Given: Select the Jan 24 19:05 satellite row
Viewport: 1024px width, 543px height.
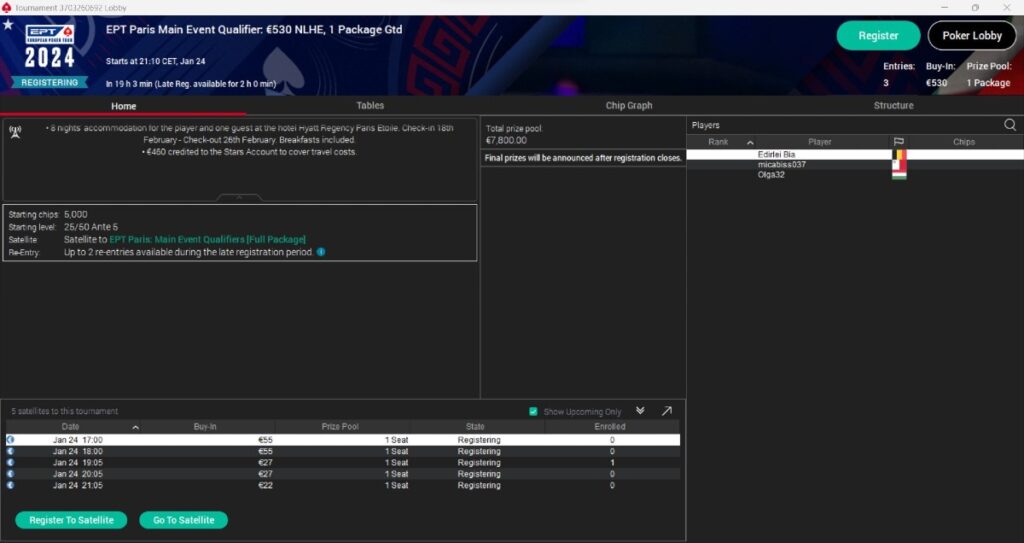Looking at the screenshot, I should (343, 463).
